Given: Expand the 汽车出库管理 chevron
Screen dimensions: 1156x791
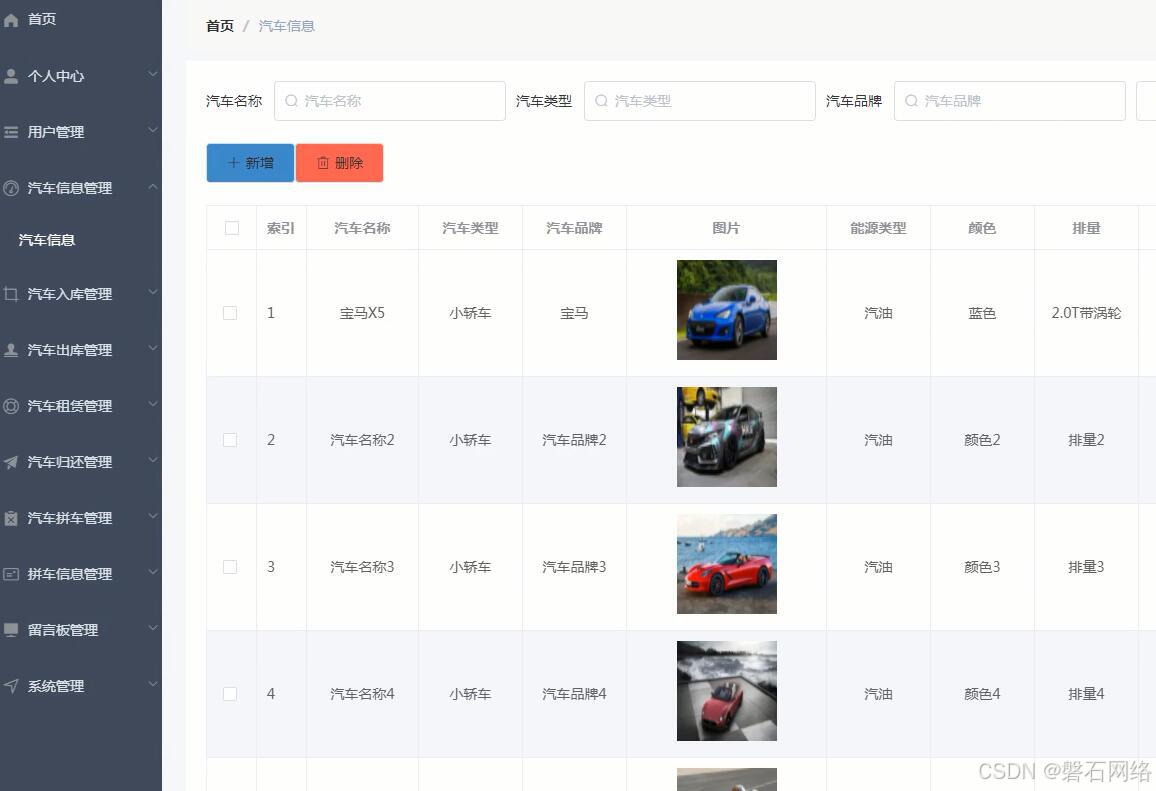Looking at the screenshot, I should 153,348.
